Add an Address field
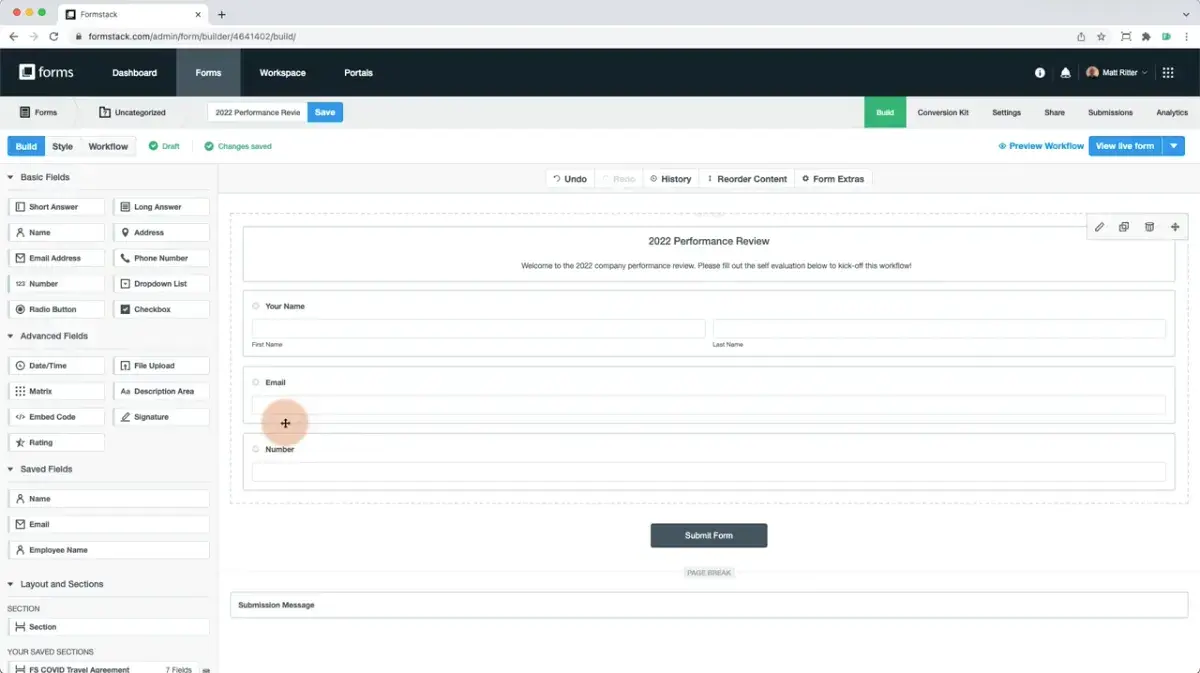The height and width of the screenshot is (673, 1200). pos(161,232)
